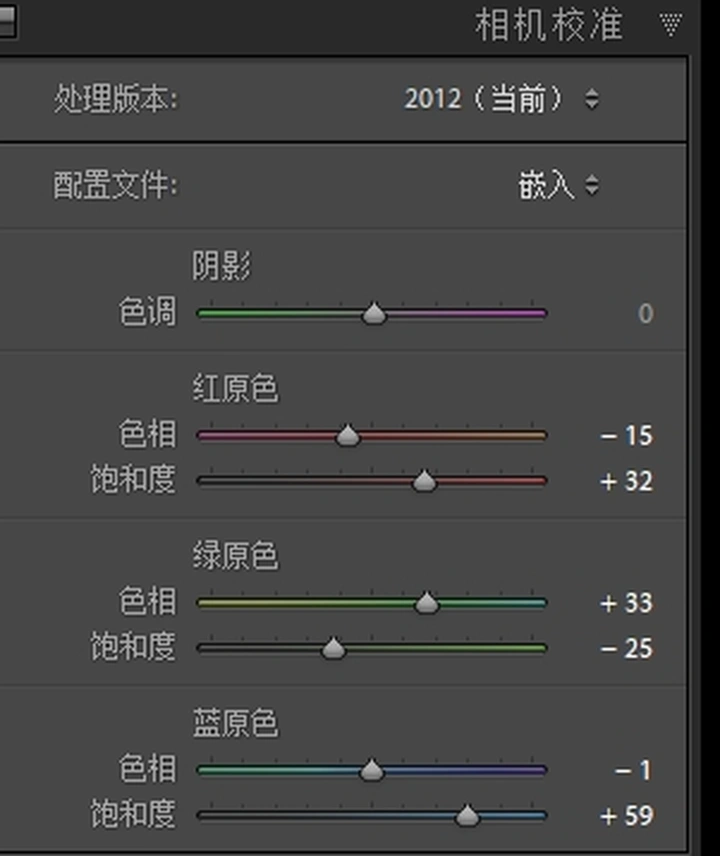720x856 pixels.
Task: Select the 阴影 色调 value 0
Action: pos(645,313)
